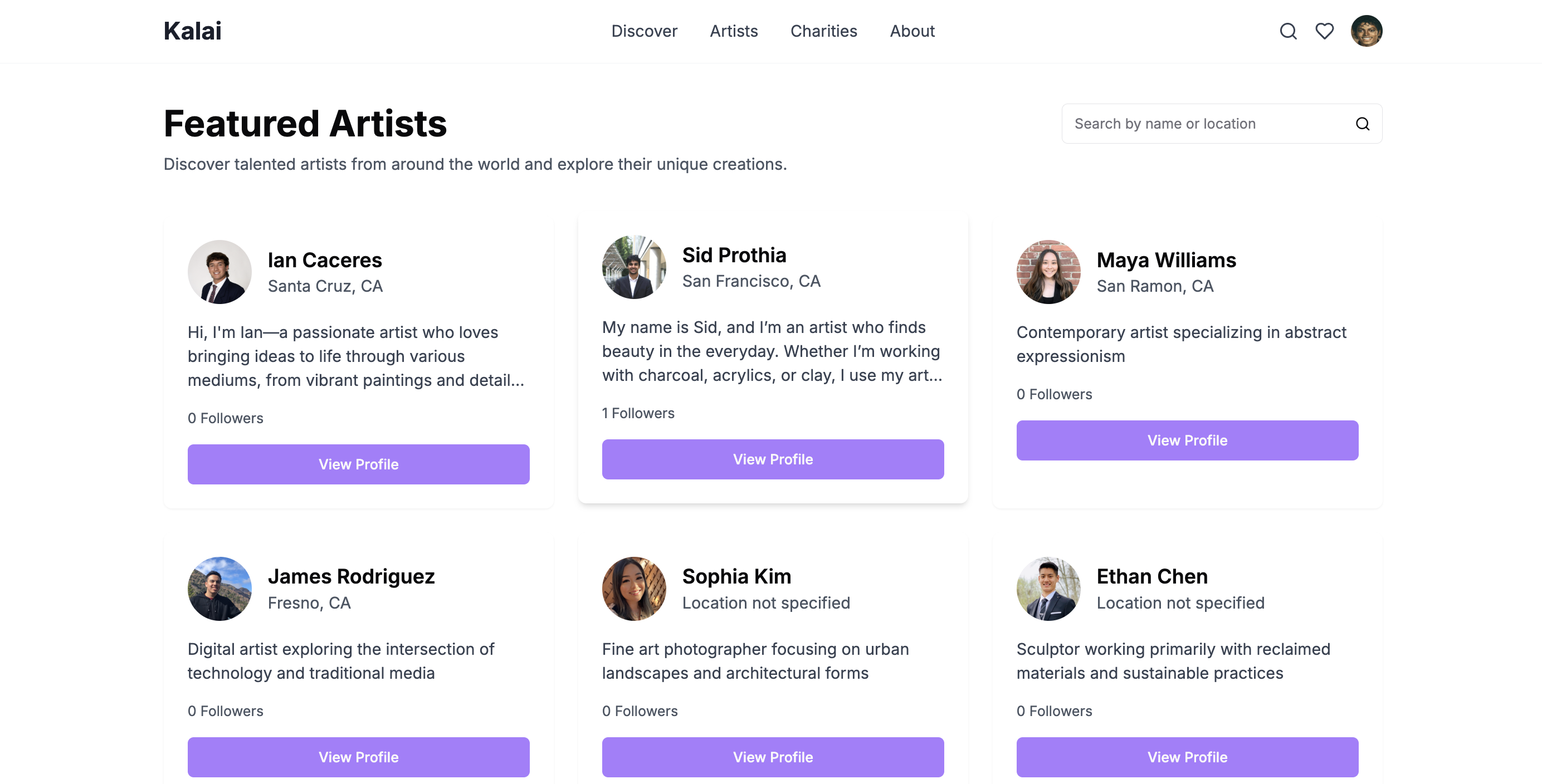View Sid Prothia's profile

tap(772, 459)
